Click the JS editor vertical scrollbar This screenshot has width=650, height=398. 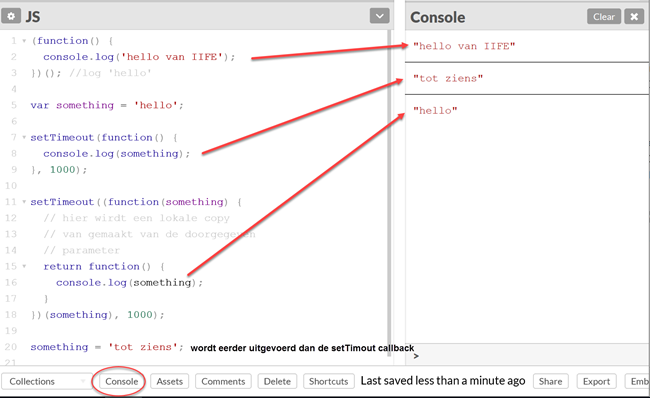389,187
